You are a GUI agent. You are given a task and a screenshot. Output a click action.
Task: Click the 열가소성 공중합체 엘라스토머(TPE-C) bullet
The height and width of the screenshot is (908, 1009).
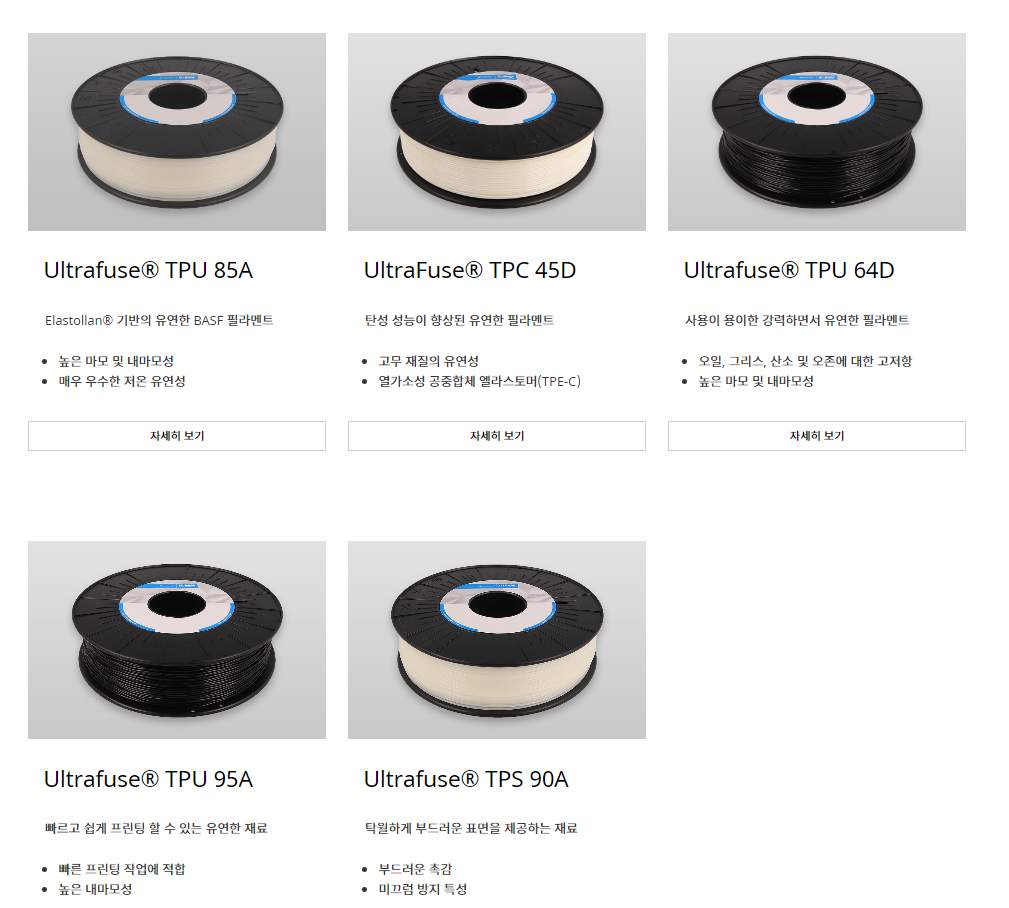pos(479,381)
